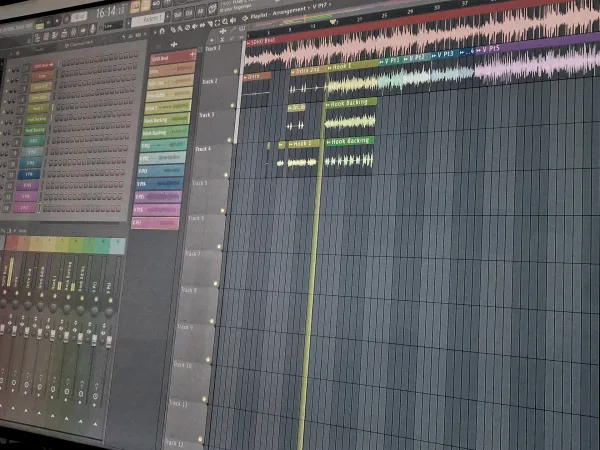Select the red 'SOHO Beat' channel in Channel rack

[x=43, y=66]
